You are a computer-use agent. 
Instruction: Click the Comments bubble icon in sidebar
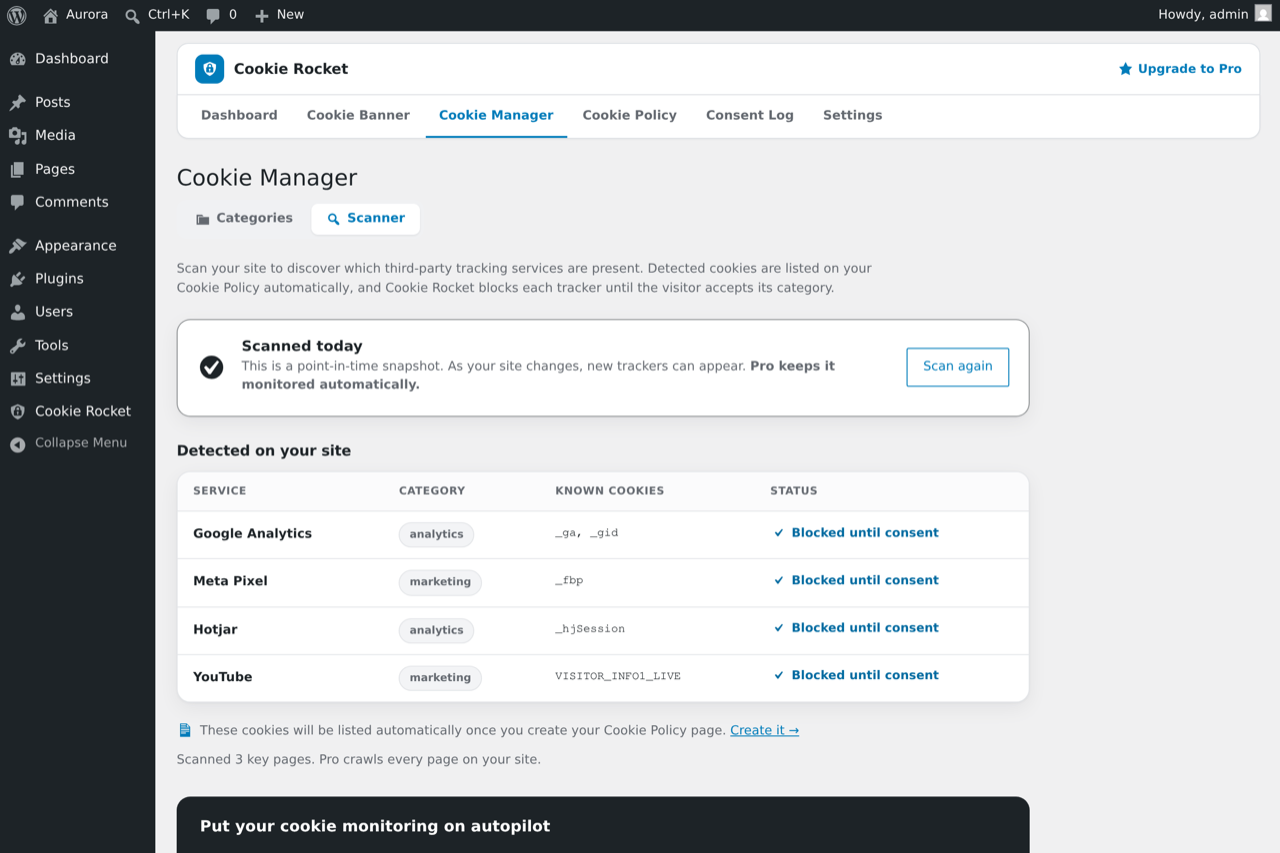[x=18, y=202]
